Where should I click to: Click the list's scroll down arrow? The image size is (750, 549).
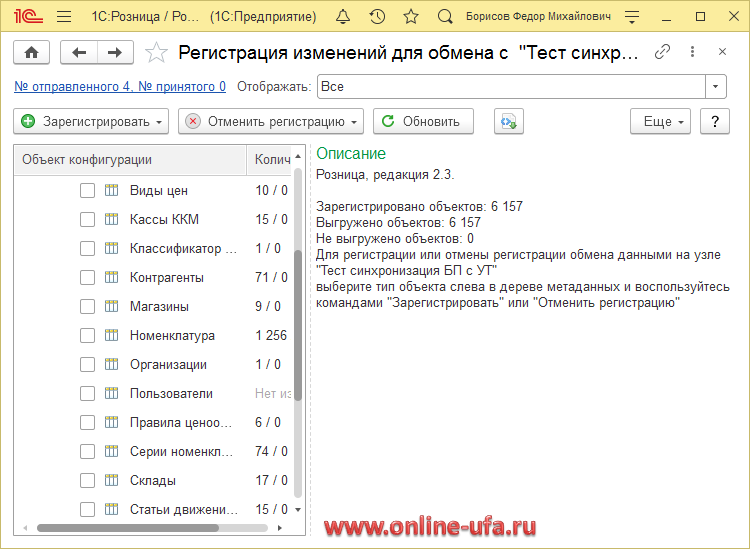click(x=298, y=510)
